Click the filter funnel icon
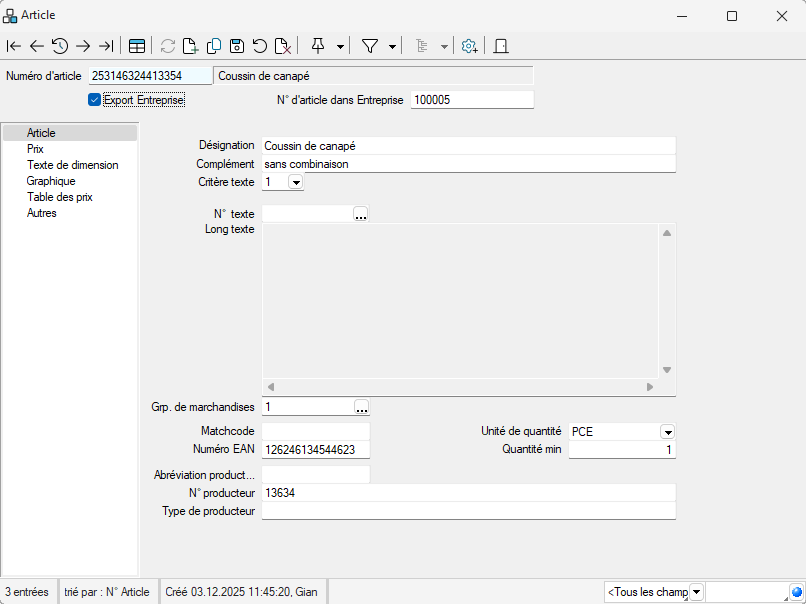 369,46
